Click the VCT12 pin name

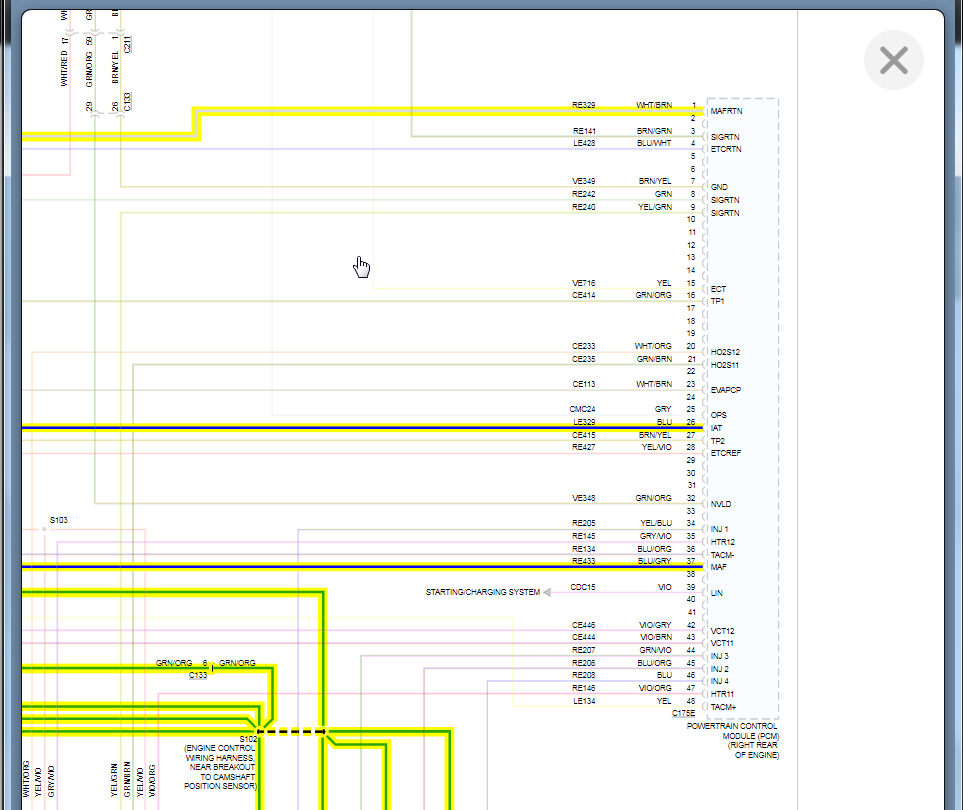click(x=722, y=631)
